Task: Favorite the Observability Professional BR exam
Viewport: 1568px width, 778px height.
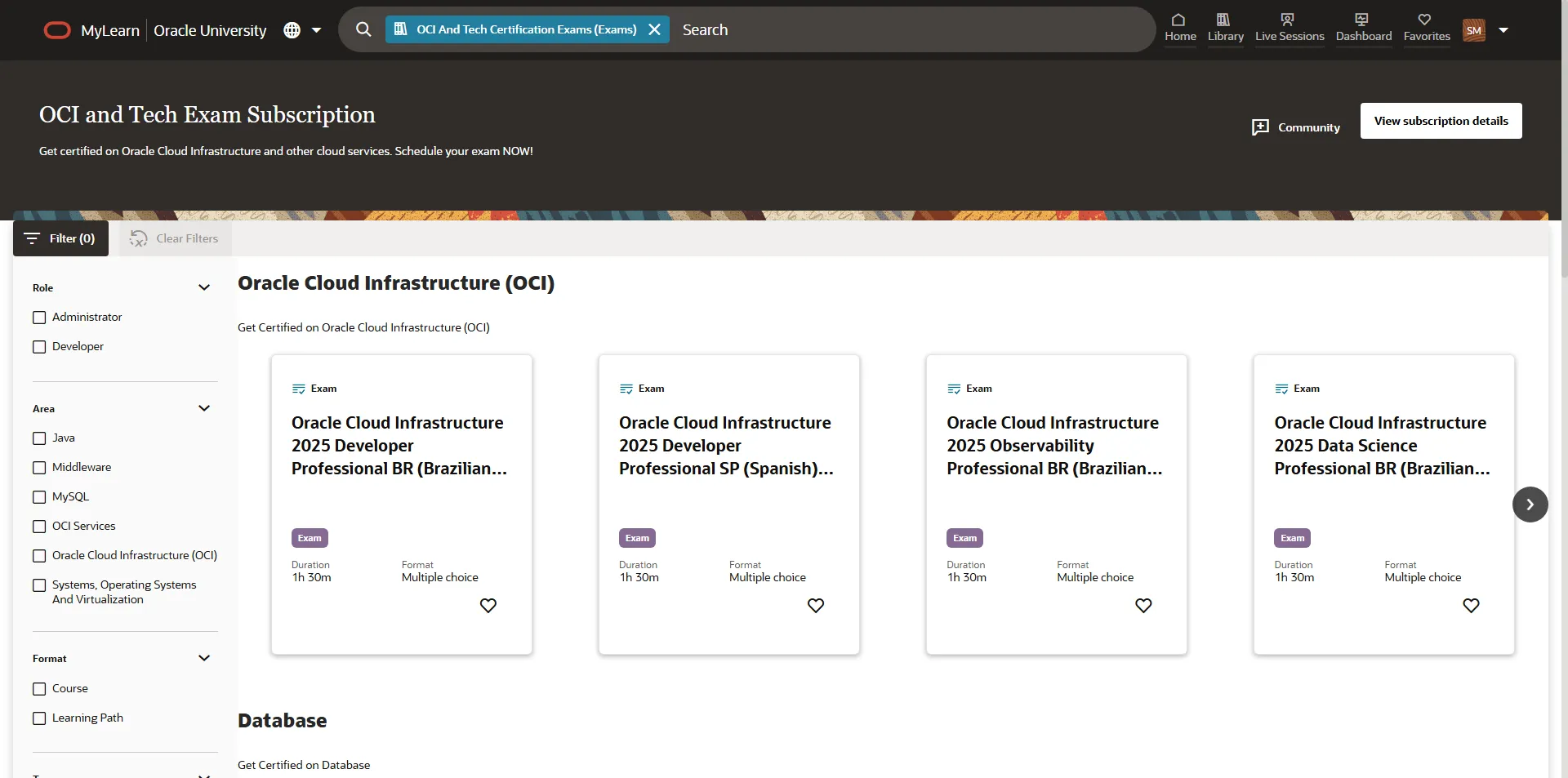Action: point(1143,606)
